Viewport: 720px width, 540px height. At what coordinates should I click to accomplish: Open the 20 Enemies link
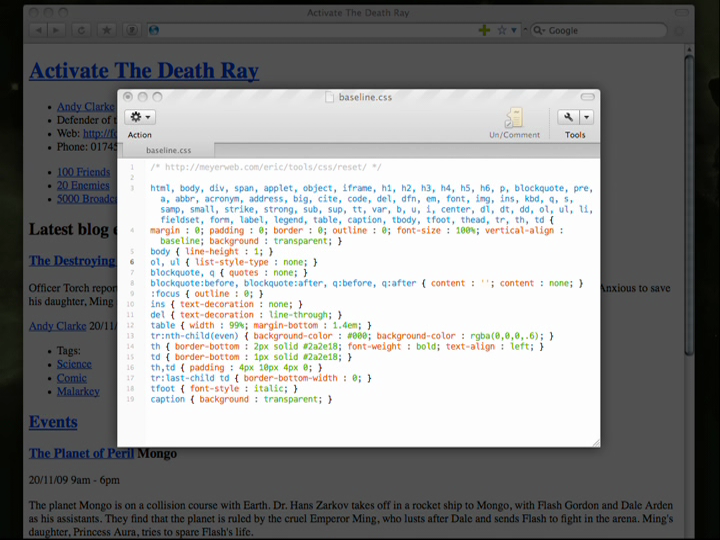tap(83, 185)
